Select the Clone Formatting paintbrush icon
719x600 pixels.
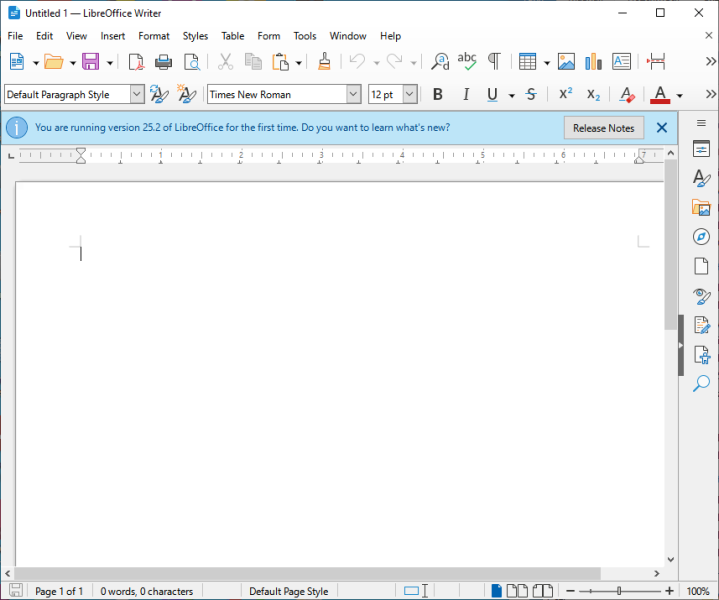point(324,62)
